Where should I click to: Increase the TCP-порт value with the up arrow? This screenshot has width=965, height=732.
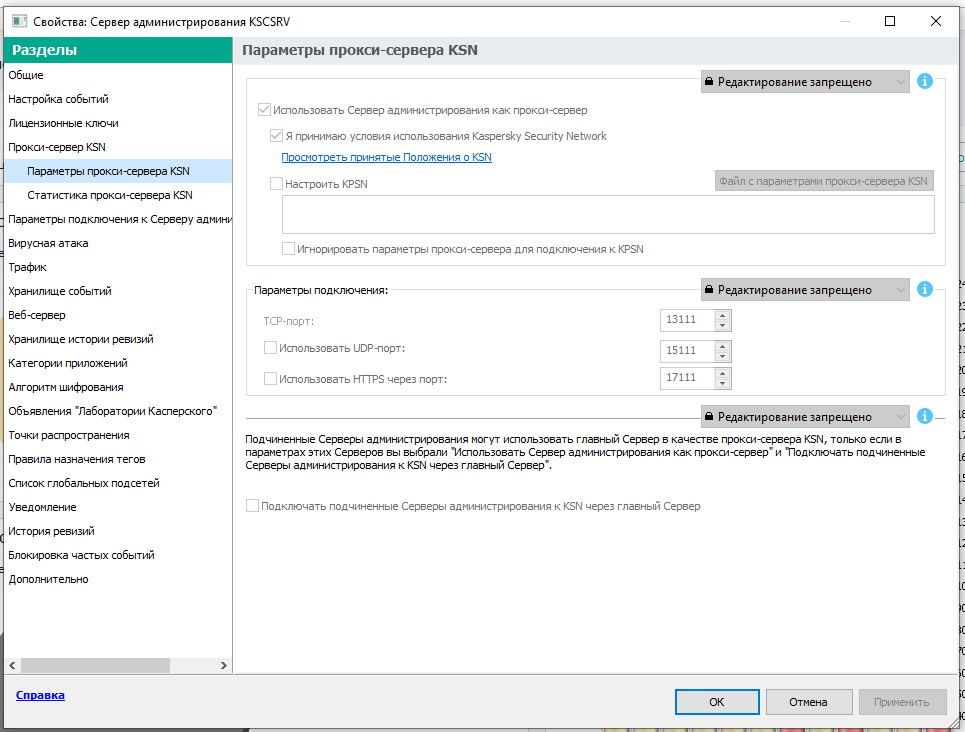tap(723, 315)
